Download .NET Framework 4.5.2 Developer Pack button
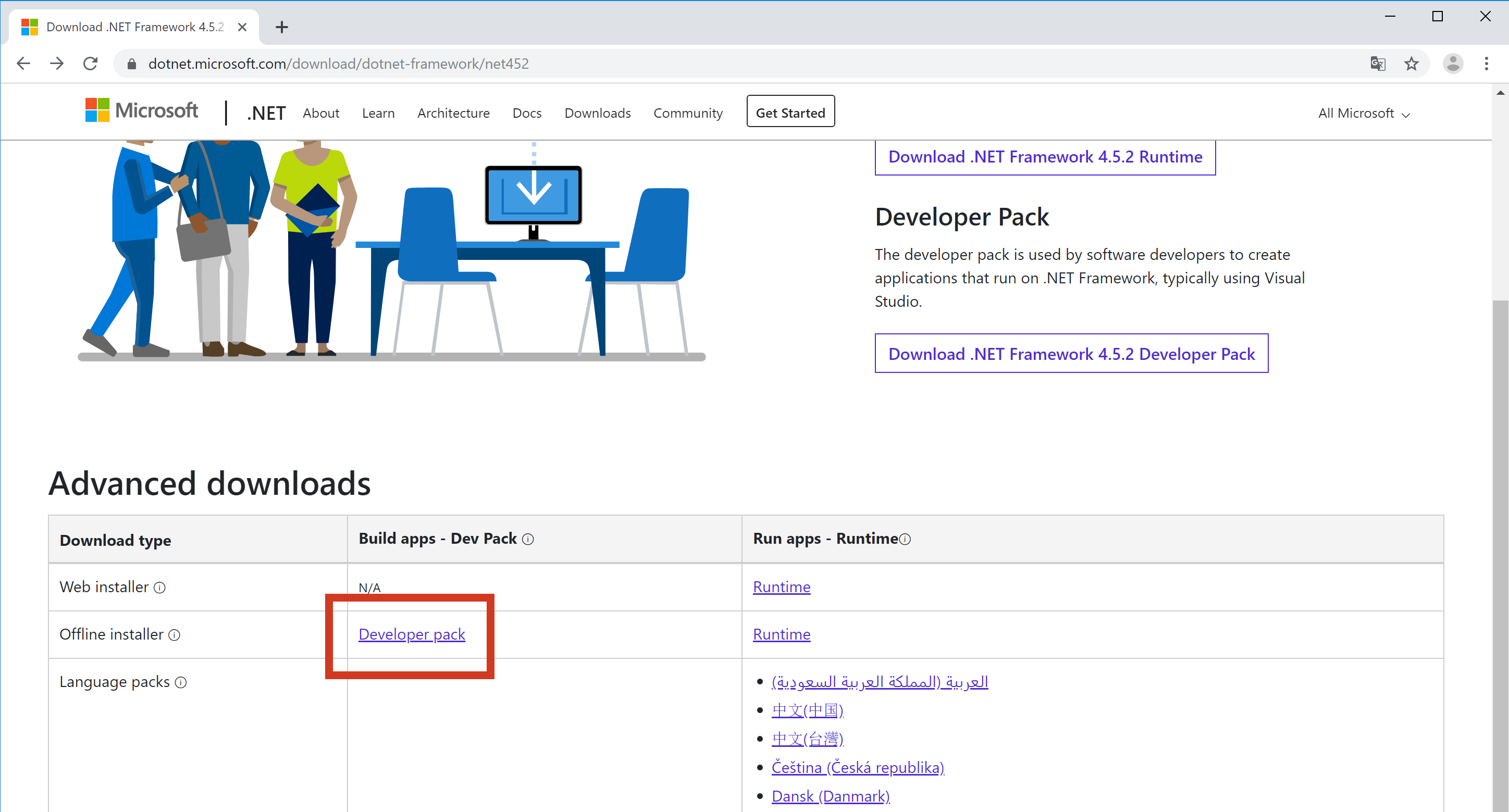This screenshot has height=812, width=1509. [1071, 354]
